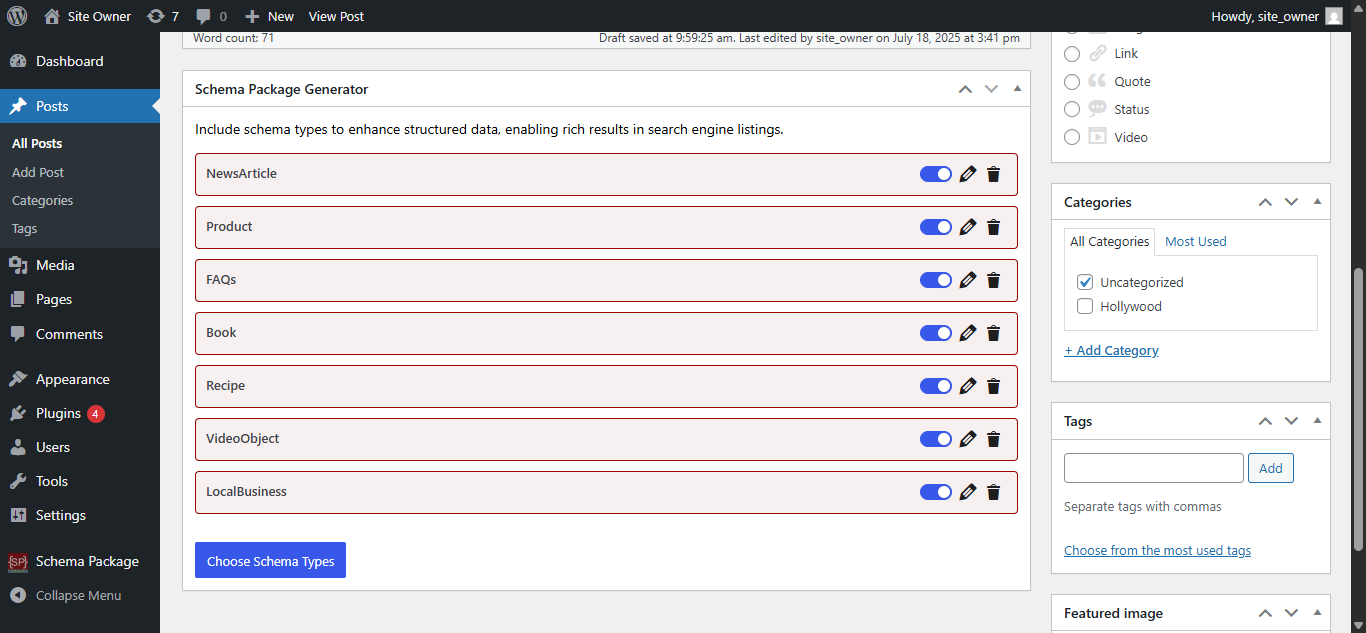Viewport: 1366px width, 633px height.
Task: Click the Add tag button
Action: [1271, 468]
